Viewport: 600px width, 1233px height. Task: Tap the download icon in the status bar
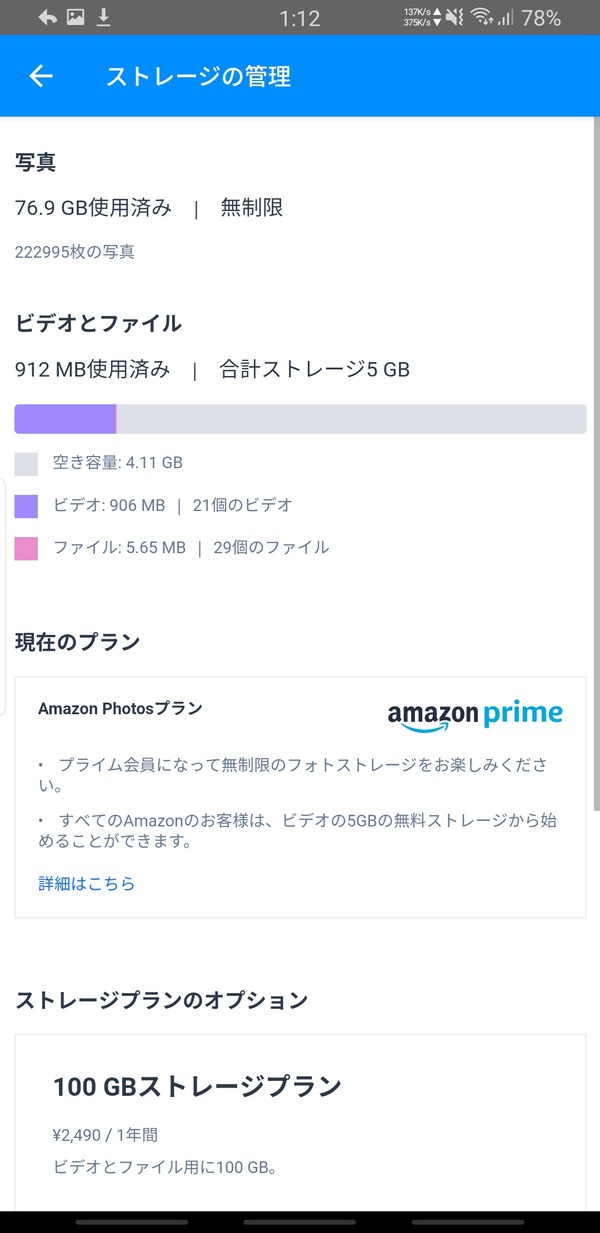click(x=104, y=17)
